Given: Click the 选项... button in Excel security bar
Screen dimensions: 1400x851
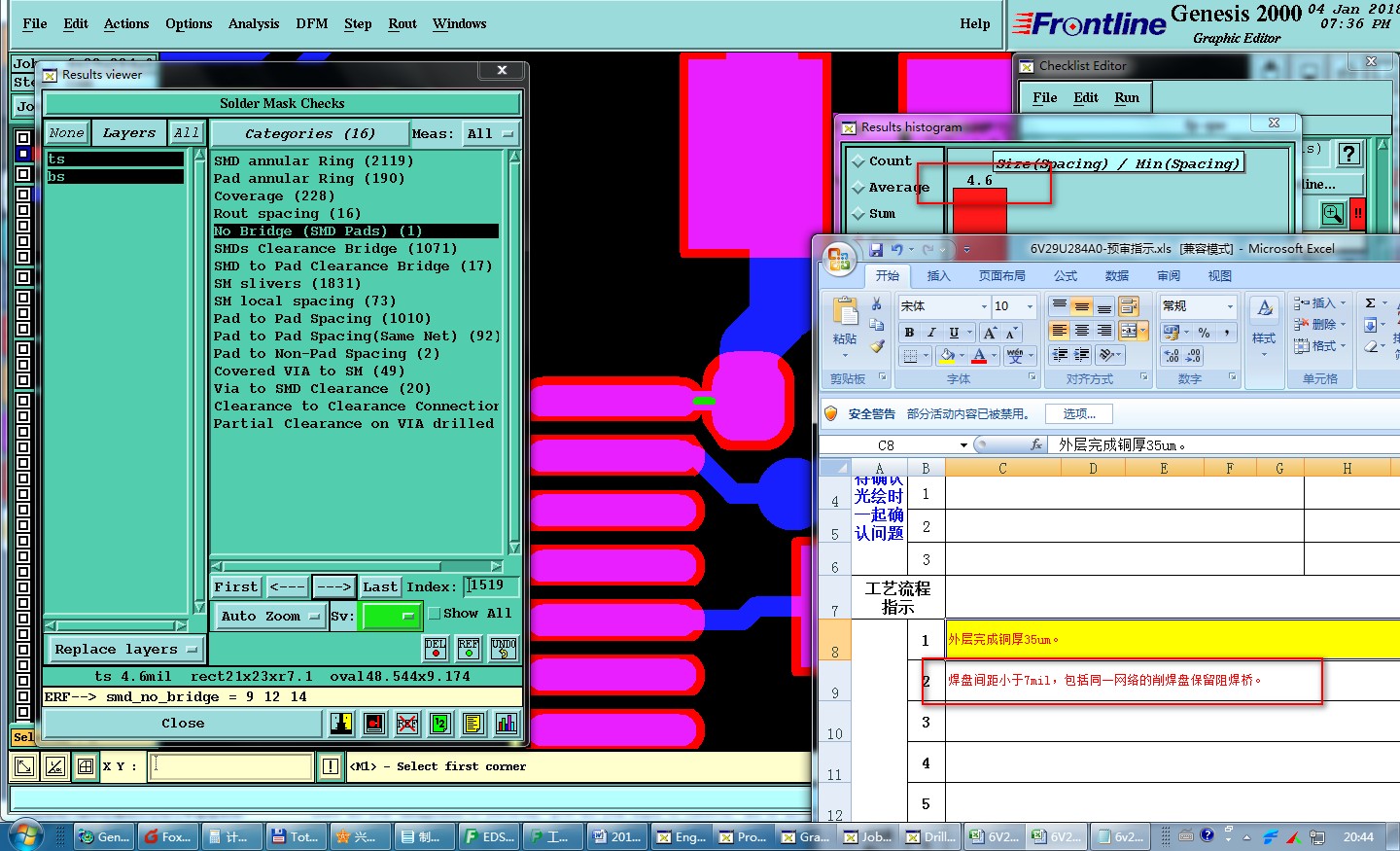Looking at the screenshot, I should click(1079, 413).
